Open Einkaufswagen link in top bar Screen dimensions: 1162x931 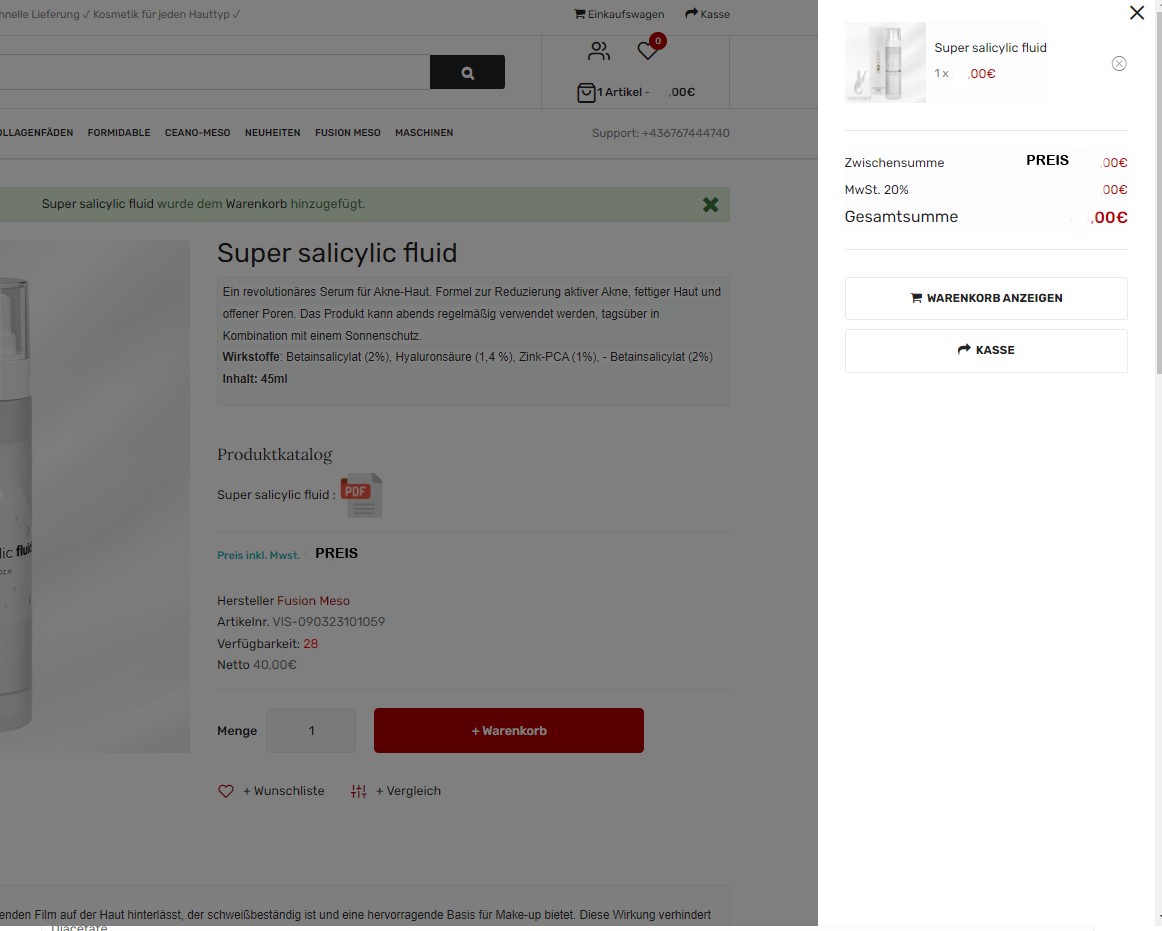tap(619, 14)
